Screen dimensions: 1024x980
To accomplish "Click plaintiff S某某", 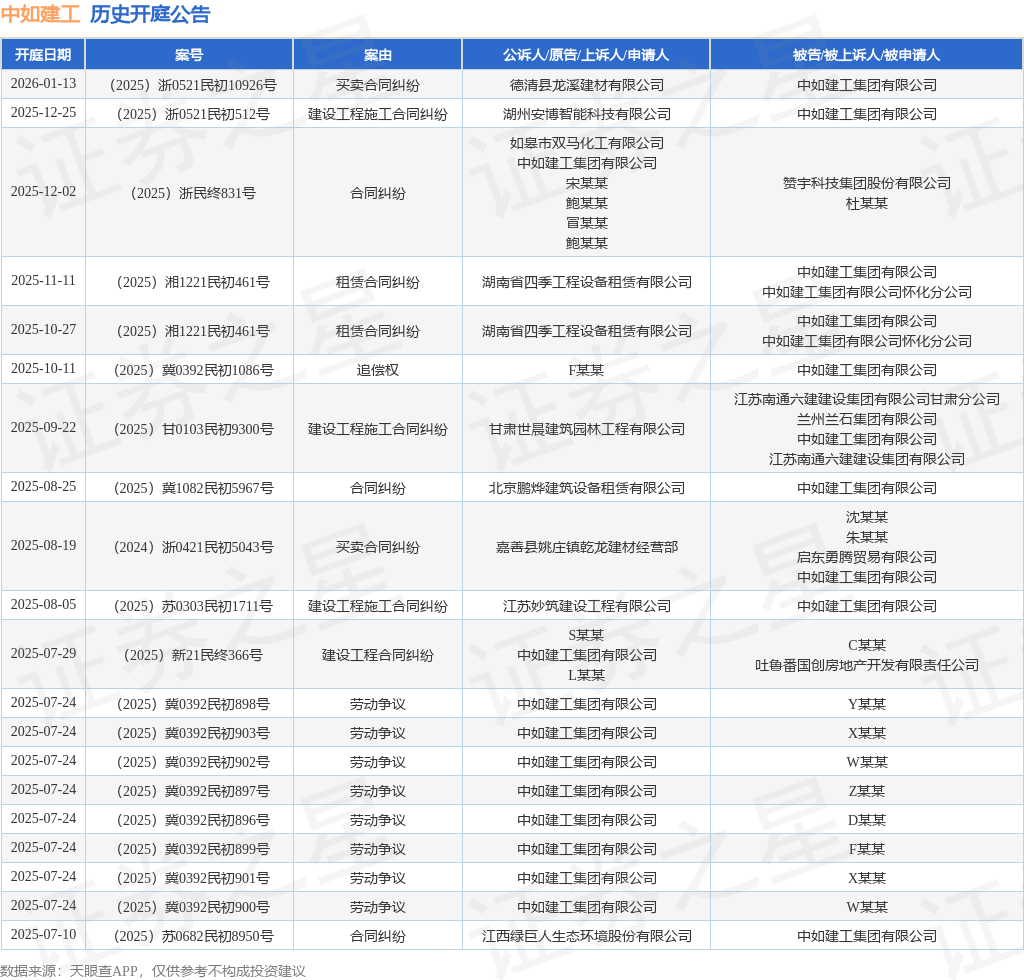I will pyautogui.click(x=586, y=635).
